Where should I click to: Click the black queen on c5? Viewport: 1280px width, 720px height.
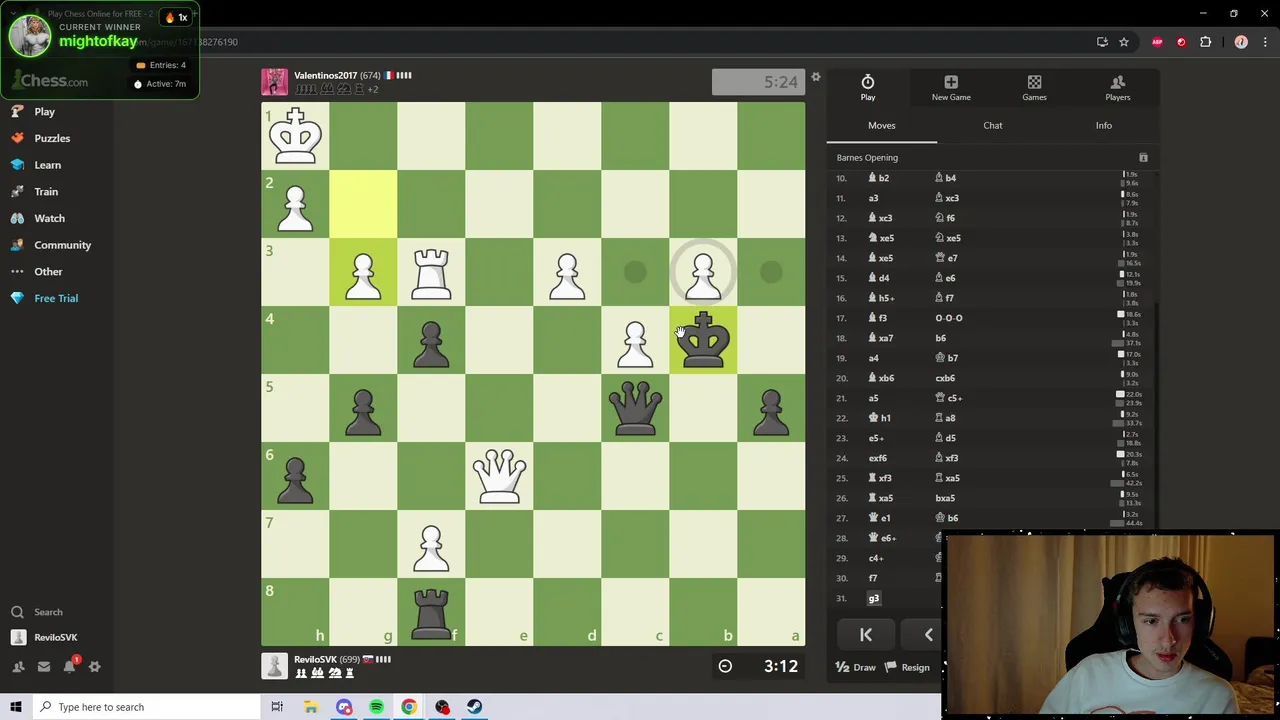pos(635,408)
